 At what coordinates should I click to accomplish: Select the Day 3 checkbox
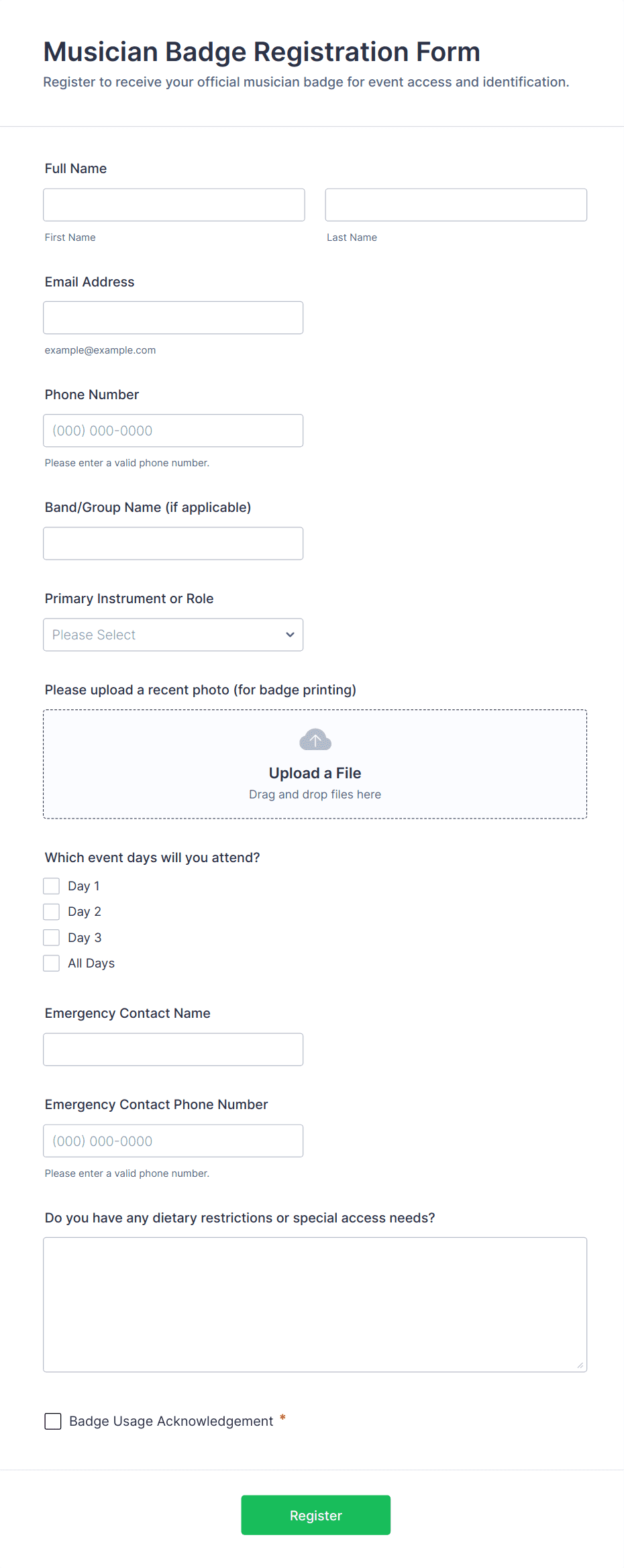coord(52,937)
